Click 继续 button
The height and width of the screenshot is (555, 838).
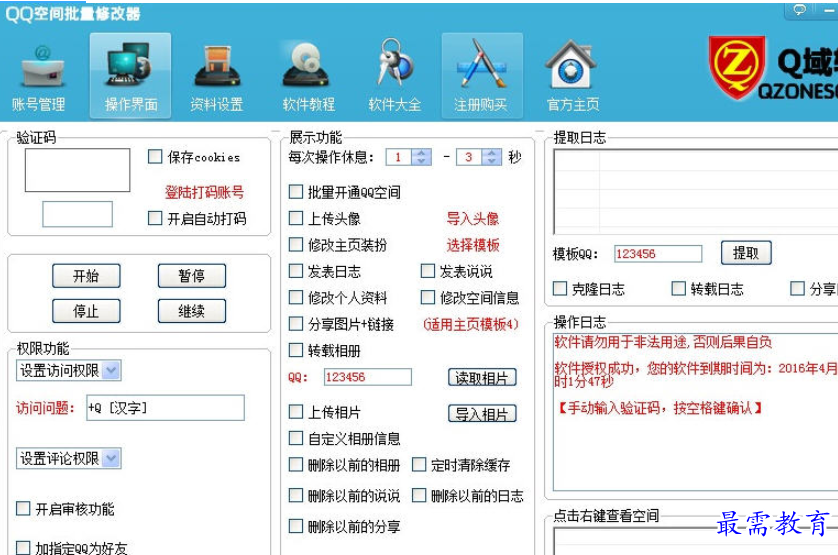191,311
